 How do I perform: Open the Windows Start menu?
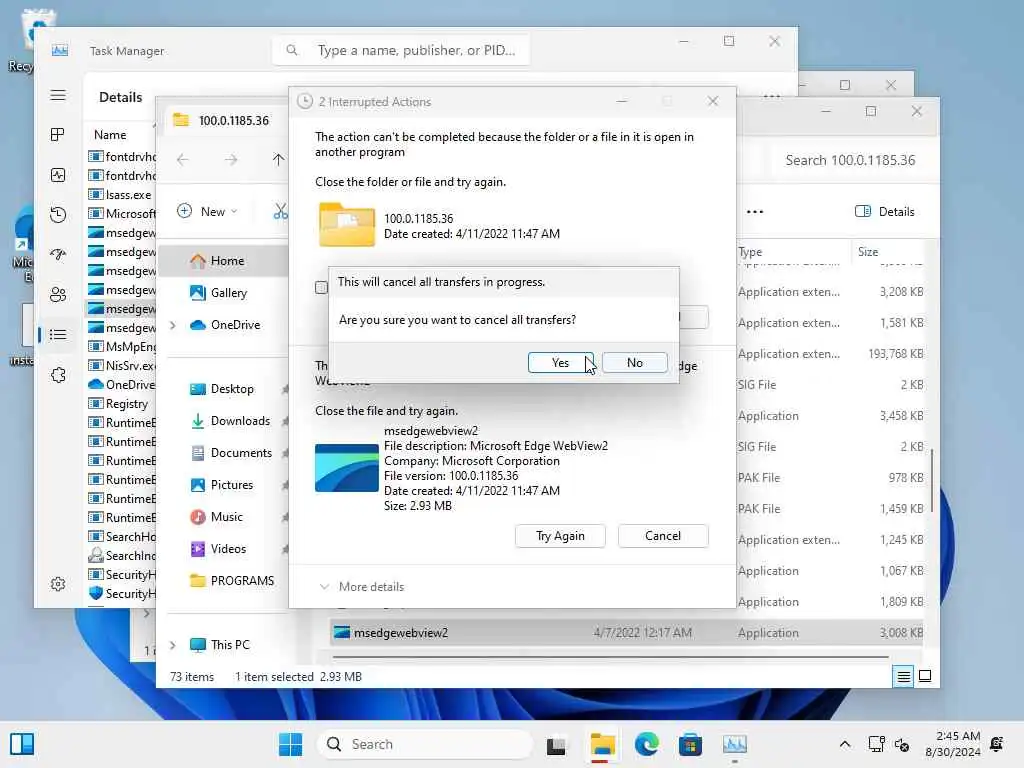[x=291, y=744]
